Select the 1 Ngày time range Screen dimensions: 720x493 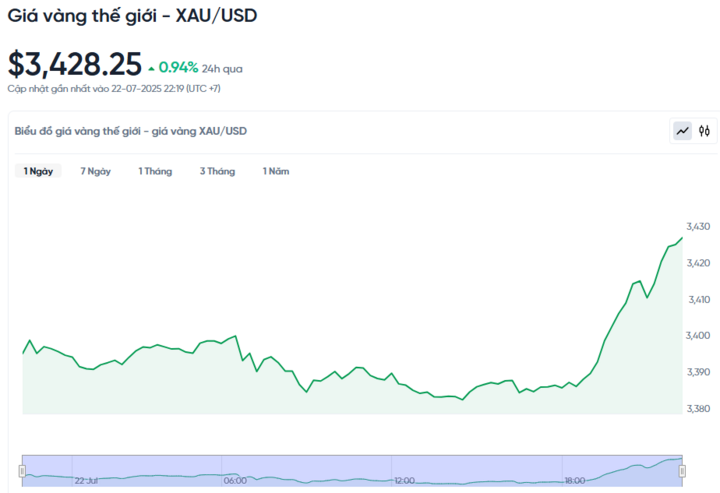coord(39,171)
